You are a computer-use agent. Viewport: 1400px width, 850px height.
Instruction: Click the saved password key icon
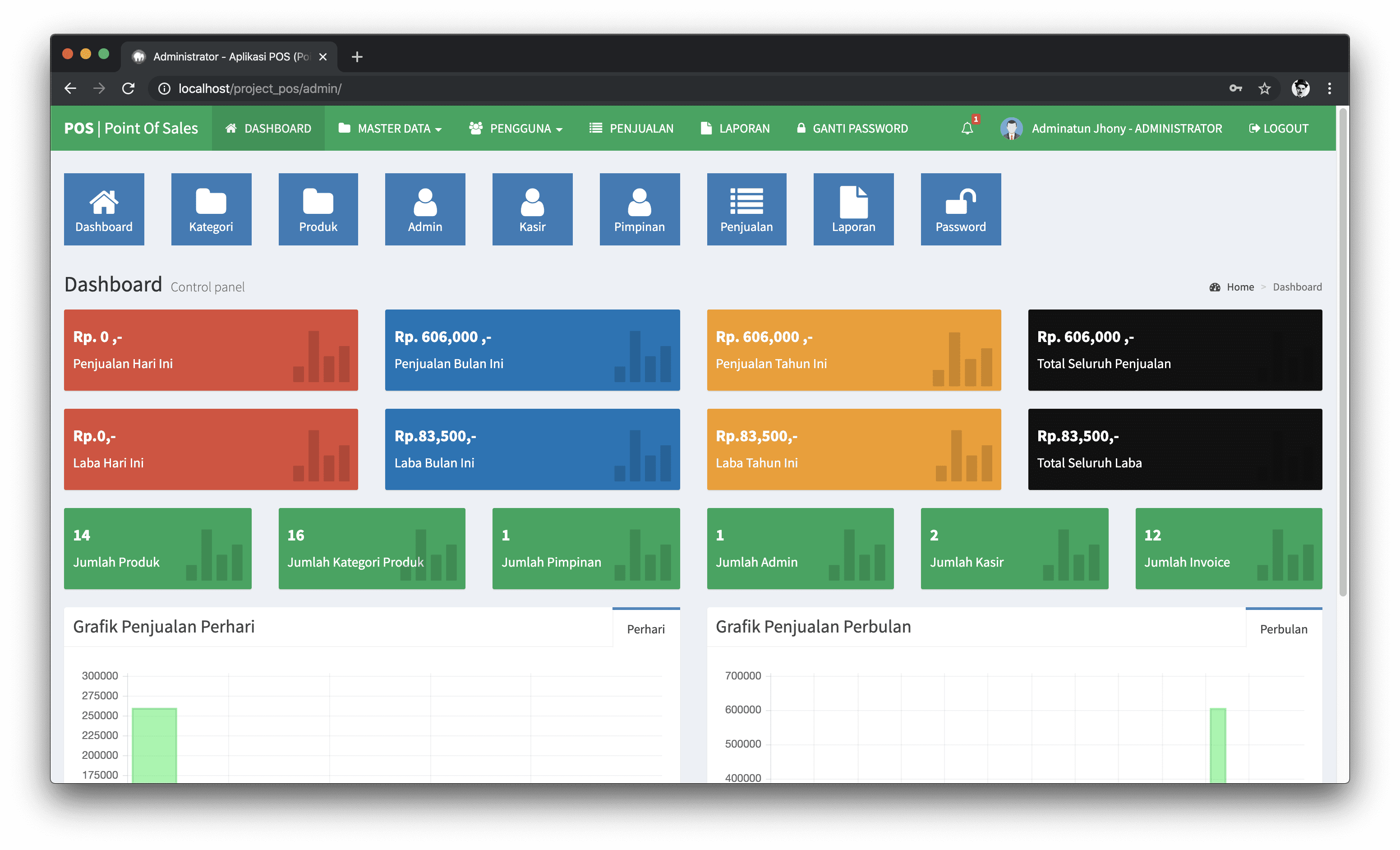click(x=1236, y=88)
